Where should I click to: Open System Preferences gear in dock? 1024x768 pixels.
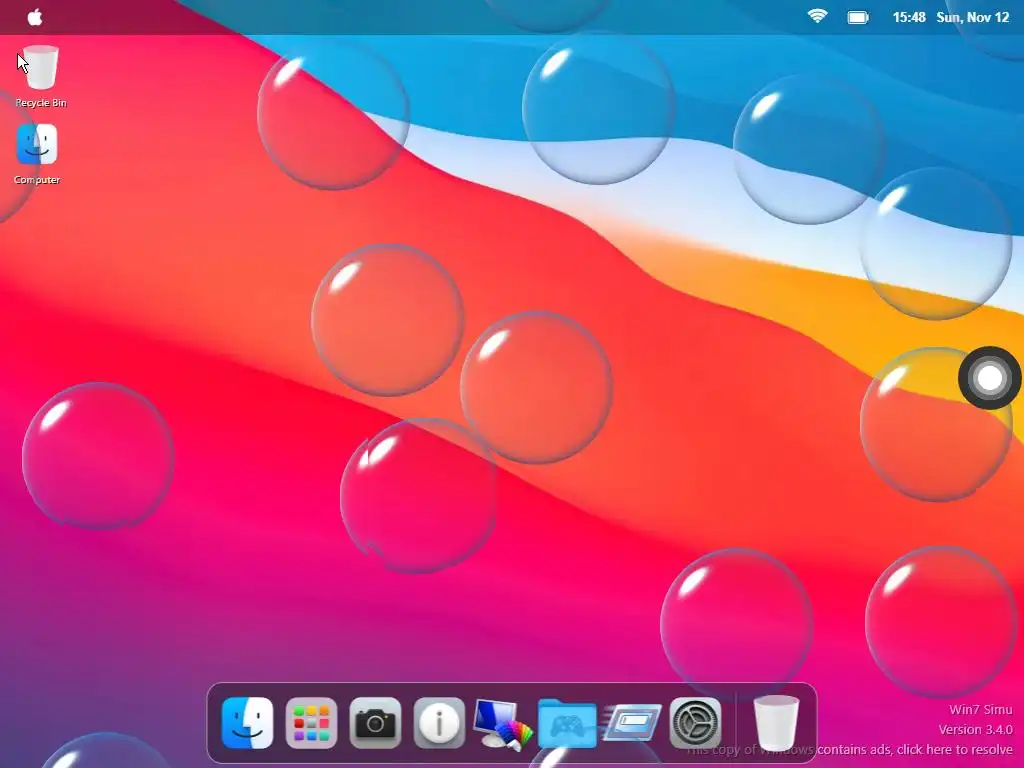696,723
